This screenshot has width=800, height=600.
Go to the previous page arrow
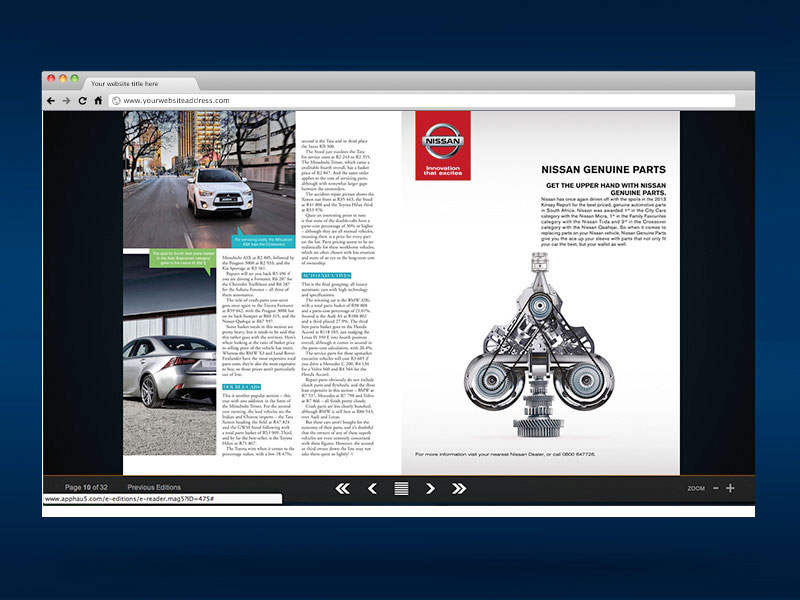[x=372, y=488]
